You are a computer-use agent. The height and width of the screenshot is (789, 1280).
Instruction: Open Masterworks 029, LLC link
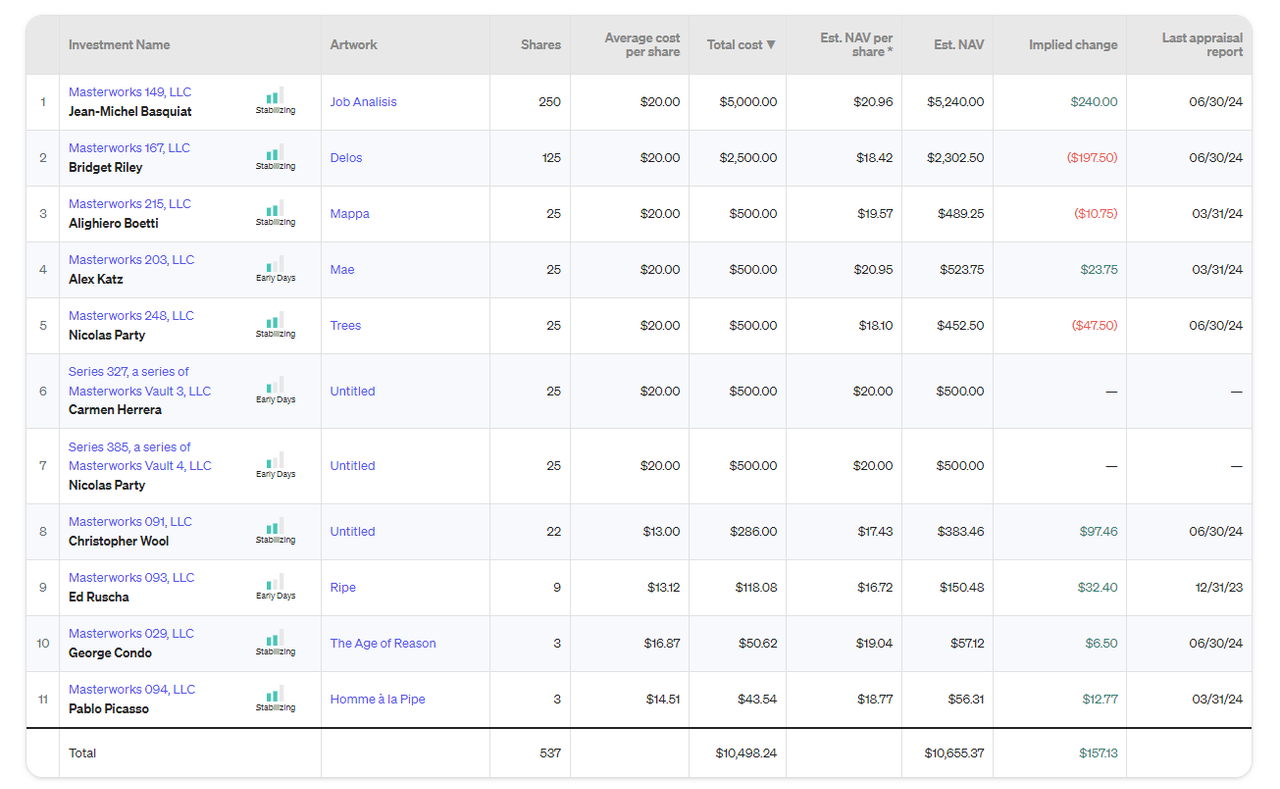point(131,634)
